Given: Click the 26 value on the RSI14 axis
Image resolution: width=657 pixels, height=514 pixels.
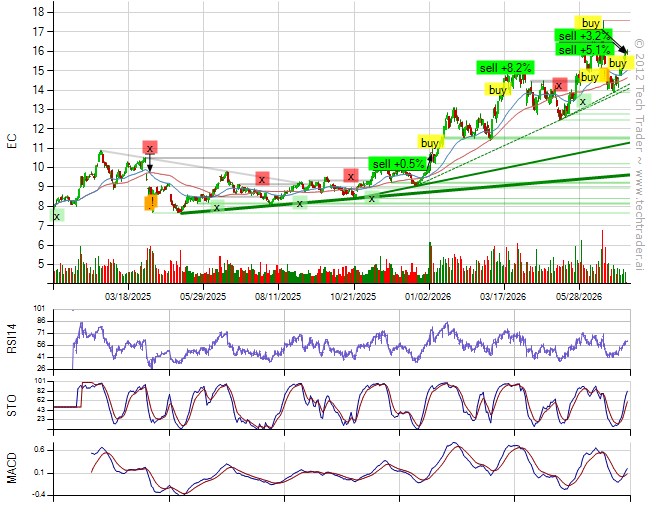Looking at the screenshot, I should click(x=41, y=369).
